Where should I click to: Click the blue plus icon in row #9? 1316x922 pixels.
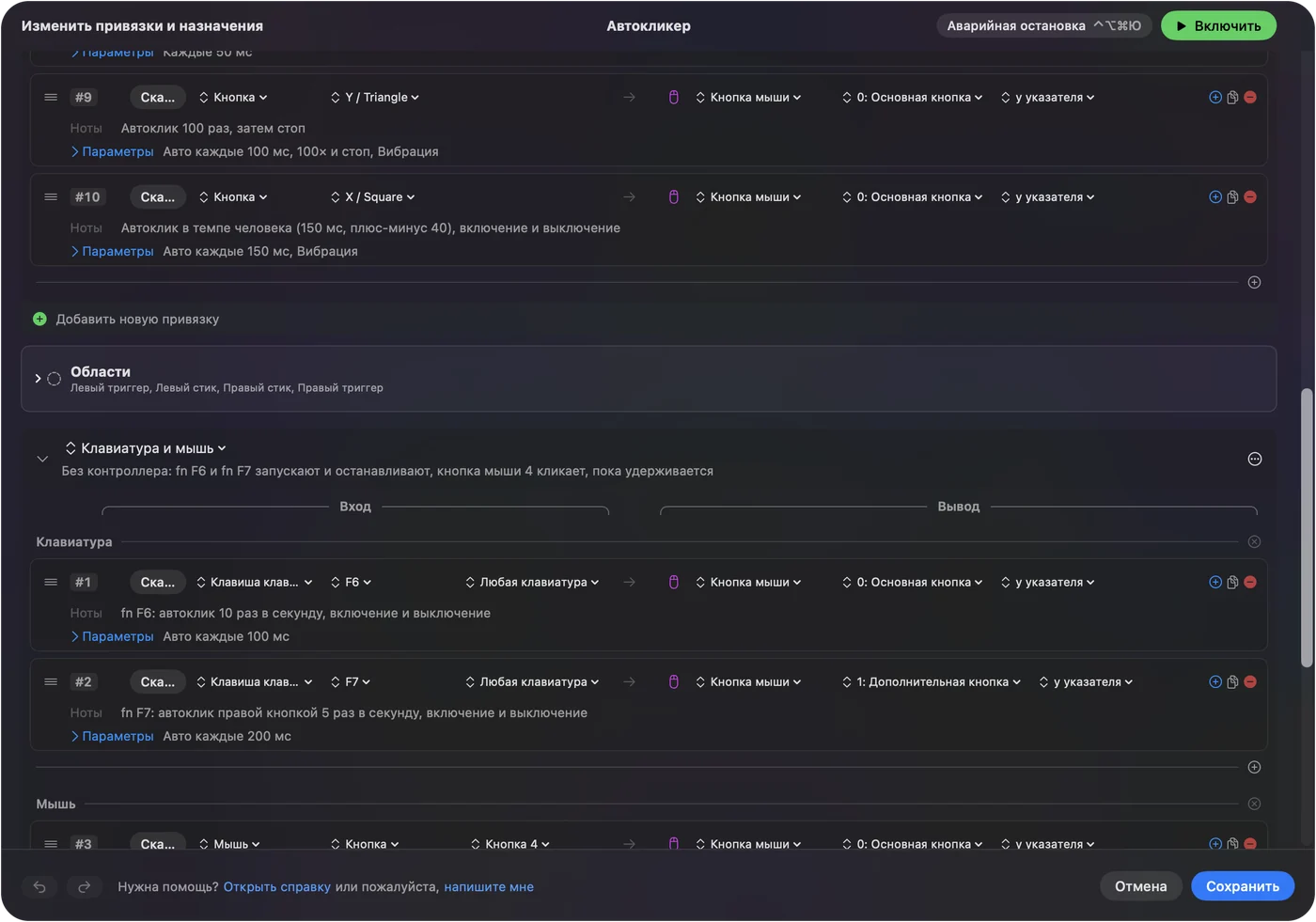click(x=1215, y=98)
